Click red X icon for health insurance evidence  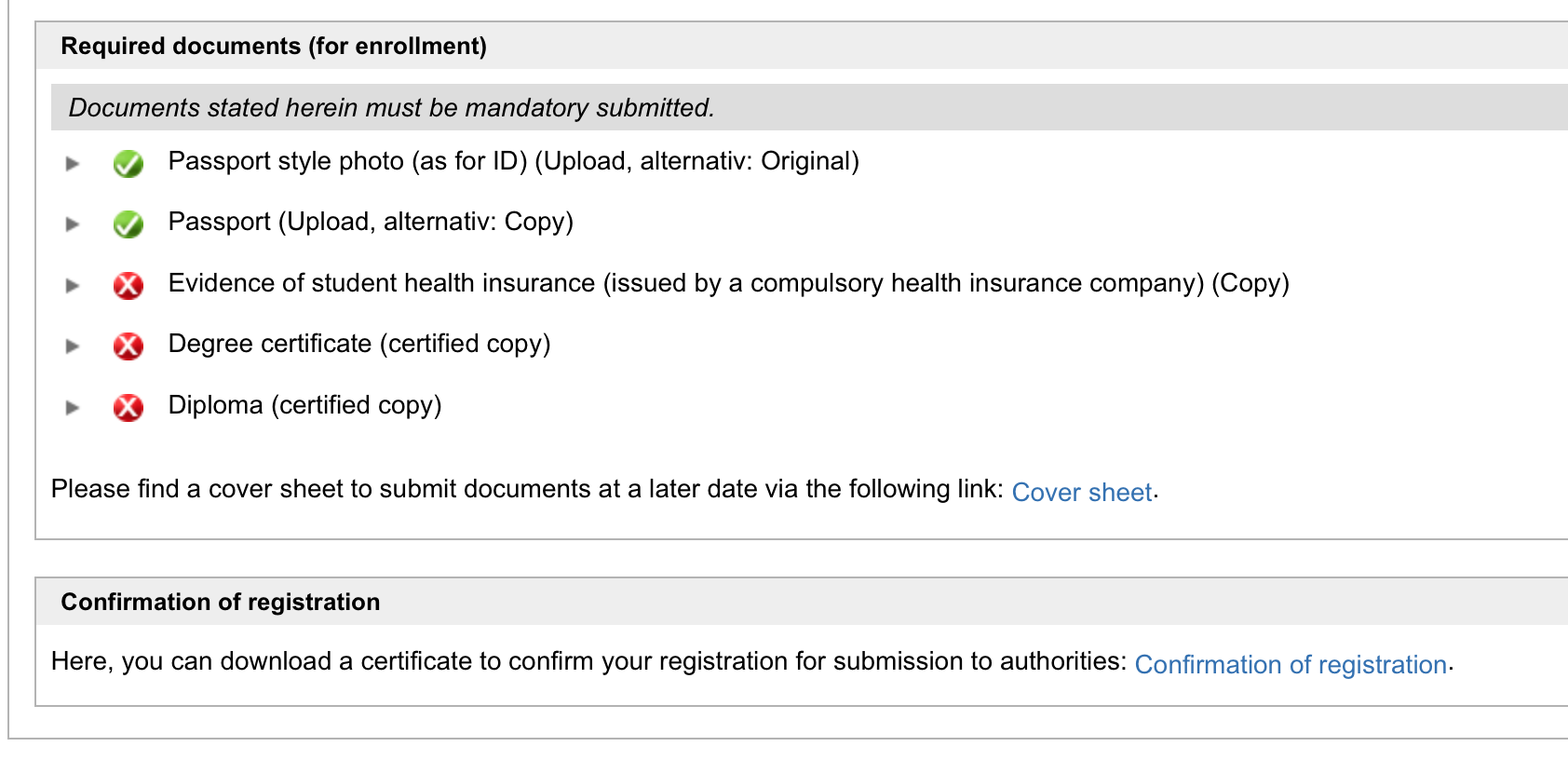(128, 286)
